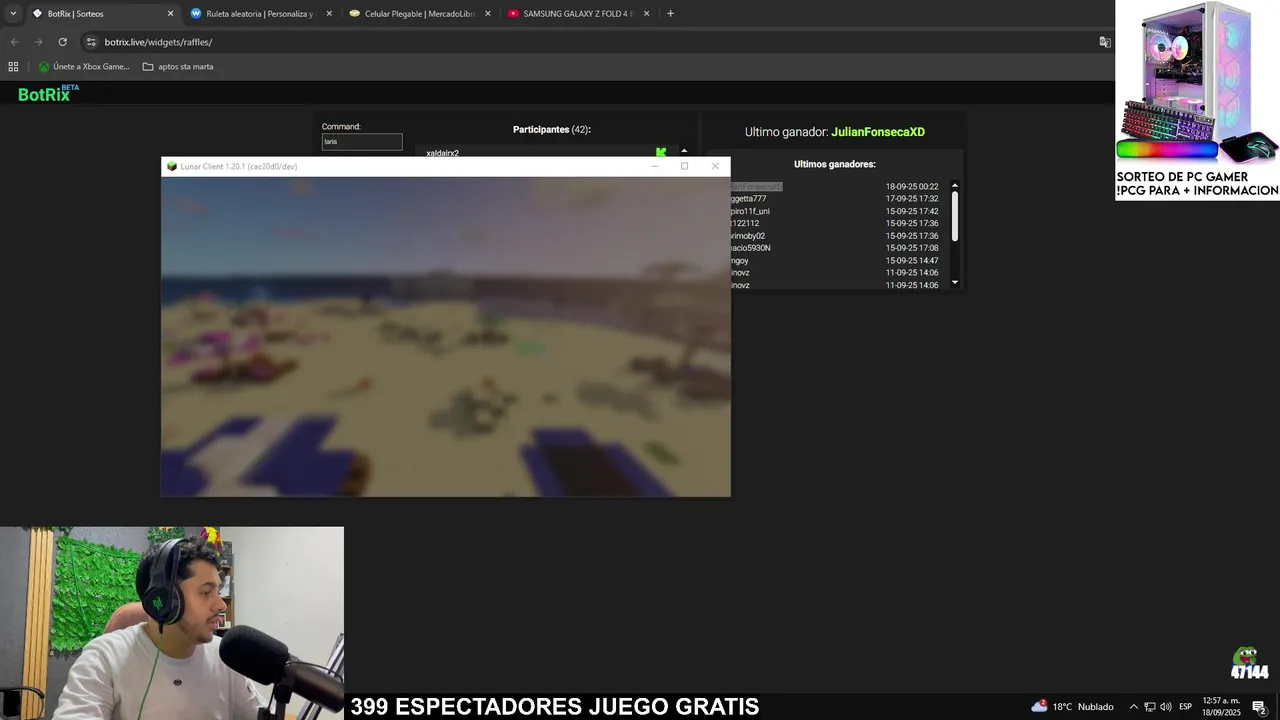Viewport: 1280px width, 720px height.
Task: Close the Lunar Client window
Action: [x=715, y=166]
